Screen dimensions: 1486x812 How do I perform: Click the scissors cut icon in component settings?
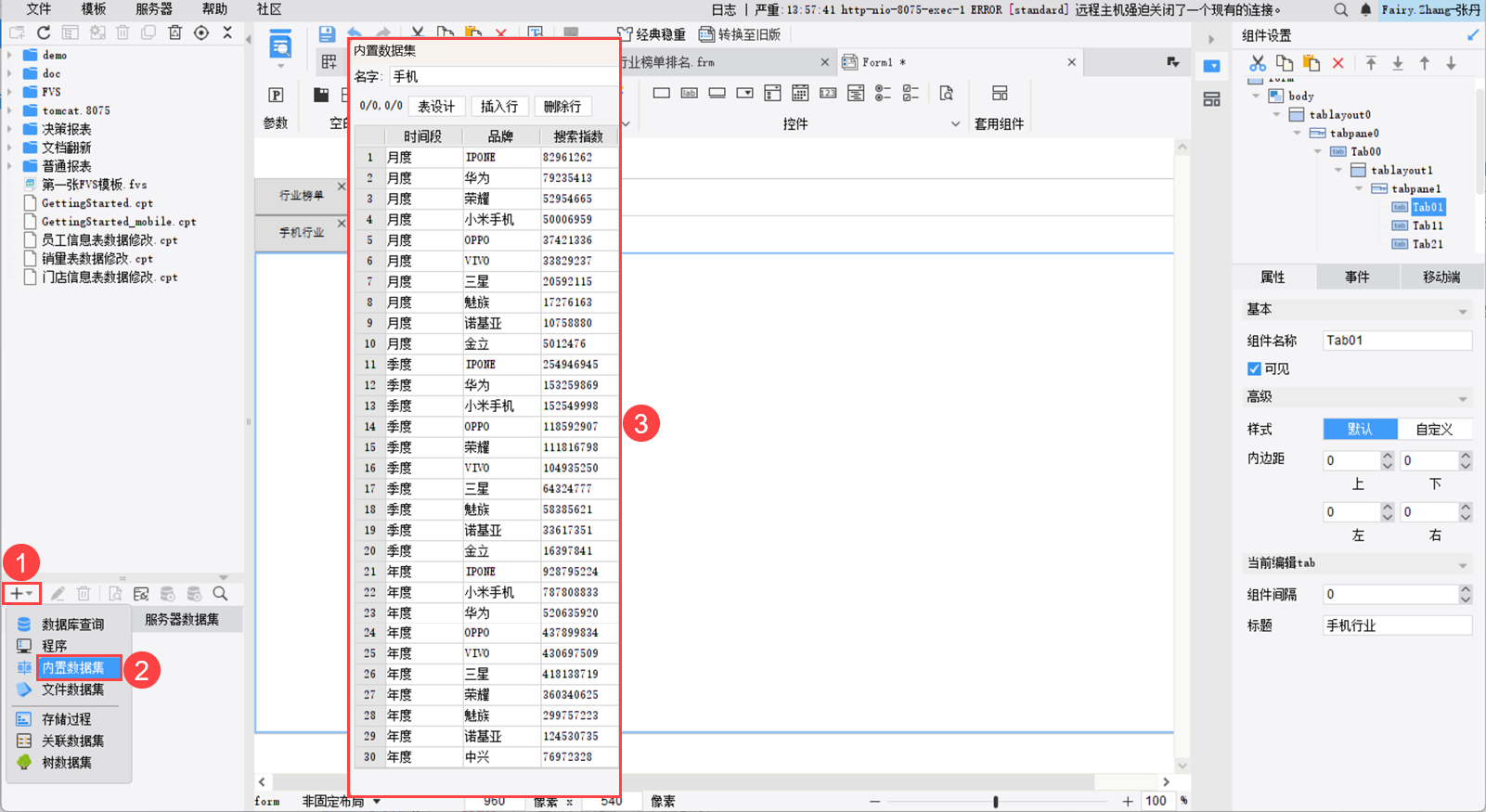(x=1258, y=63)
